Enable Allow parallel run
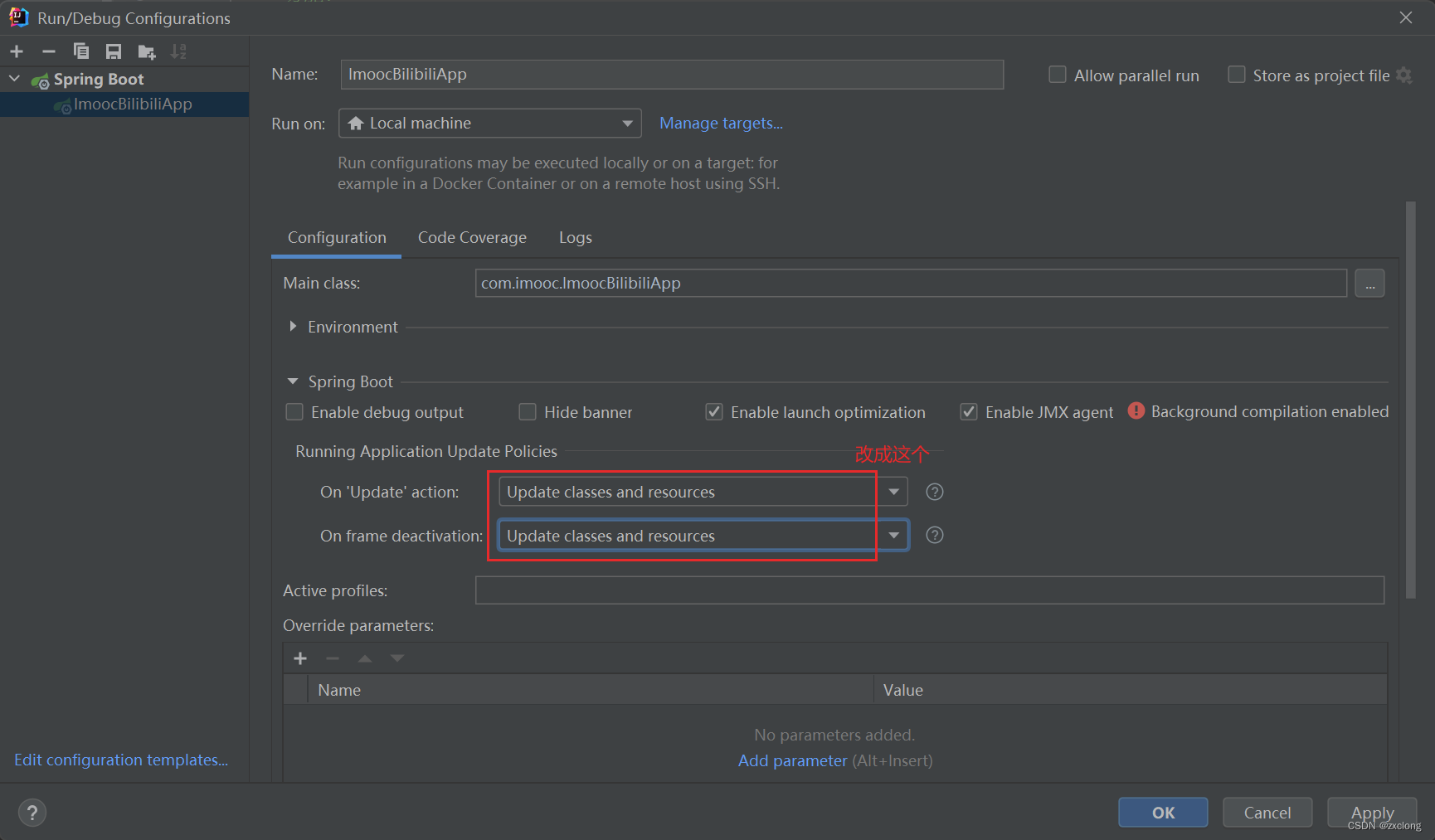 coord(1058,75)
